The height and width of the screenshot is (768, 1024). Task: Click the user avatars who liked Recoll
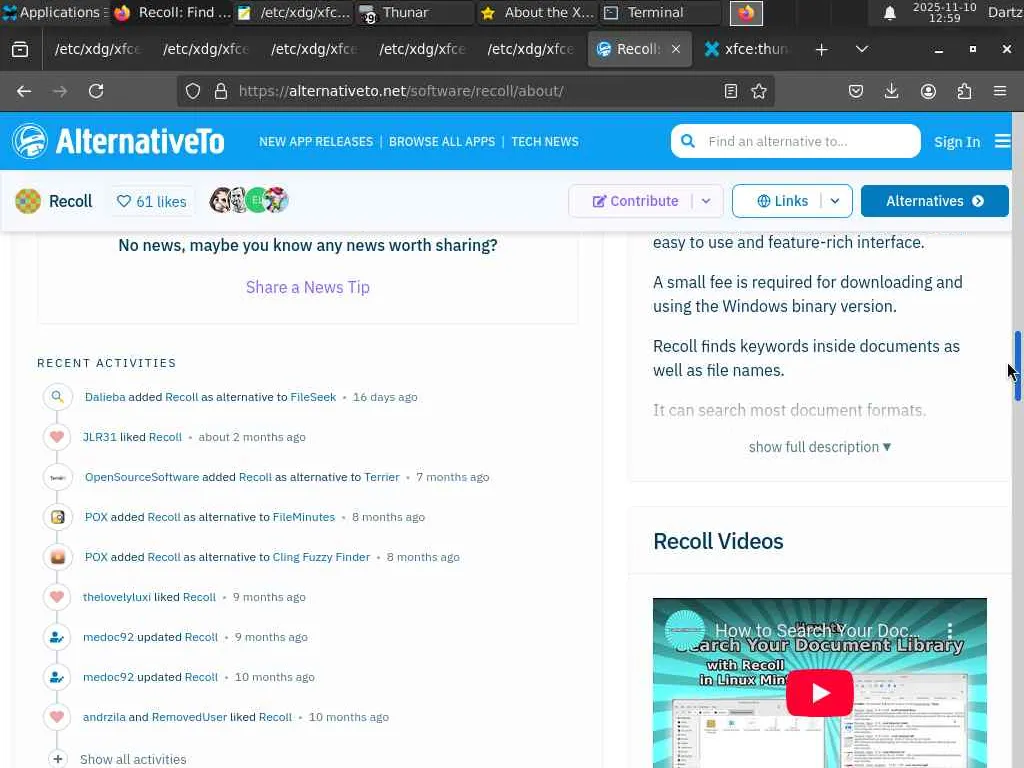coord(249,200)
